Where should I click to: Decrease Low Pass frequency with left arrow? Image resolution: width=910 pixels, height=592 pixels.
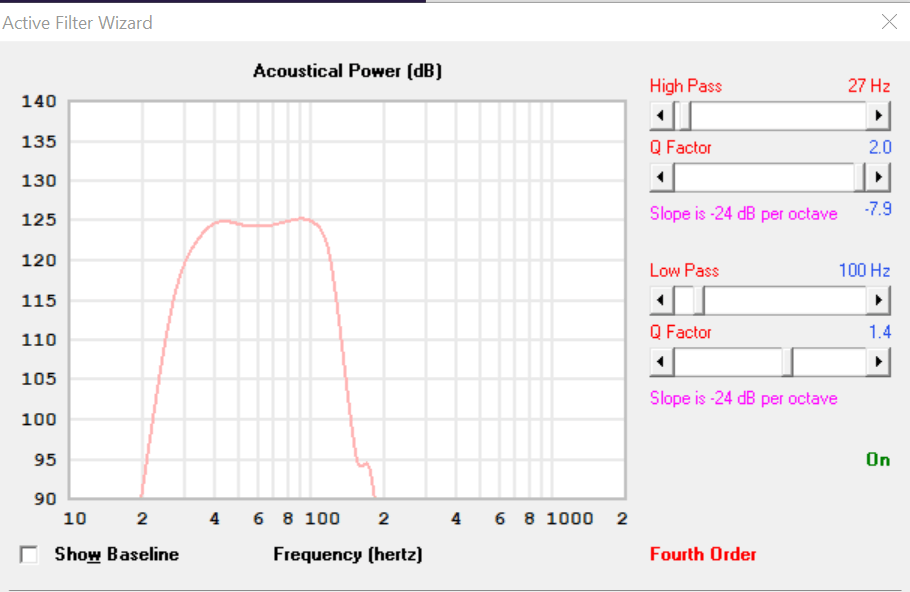662,300
